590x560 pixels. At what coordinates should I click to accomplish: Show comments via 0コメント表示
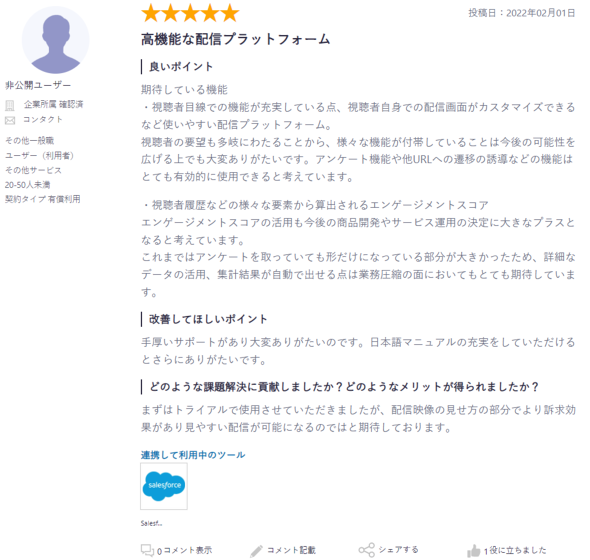184,551
